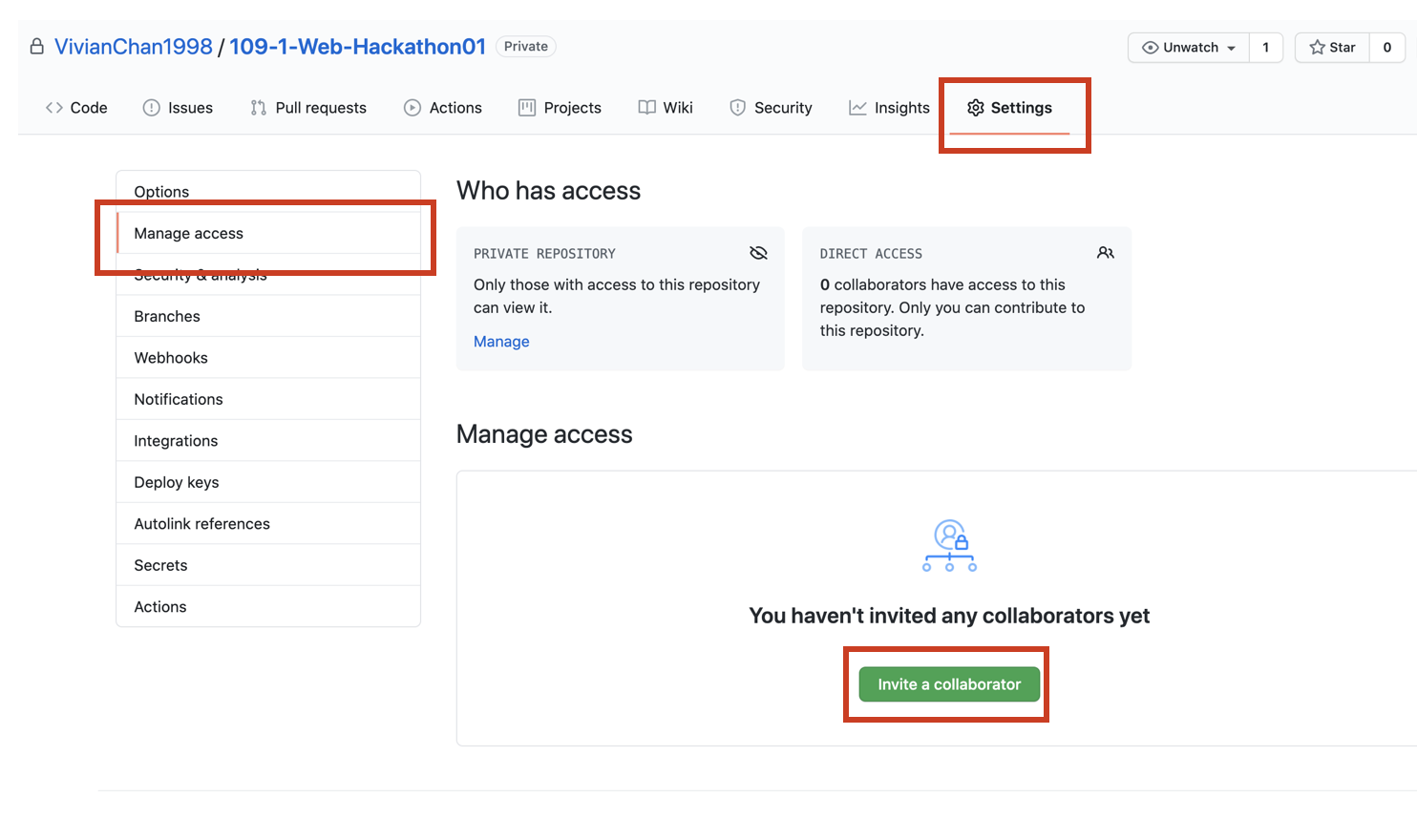Click the 'Who has access' heading
Viewport: 1417px width, 840px height.
(x=548, y=191)
